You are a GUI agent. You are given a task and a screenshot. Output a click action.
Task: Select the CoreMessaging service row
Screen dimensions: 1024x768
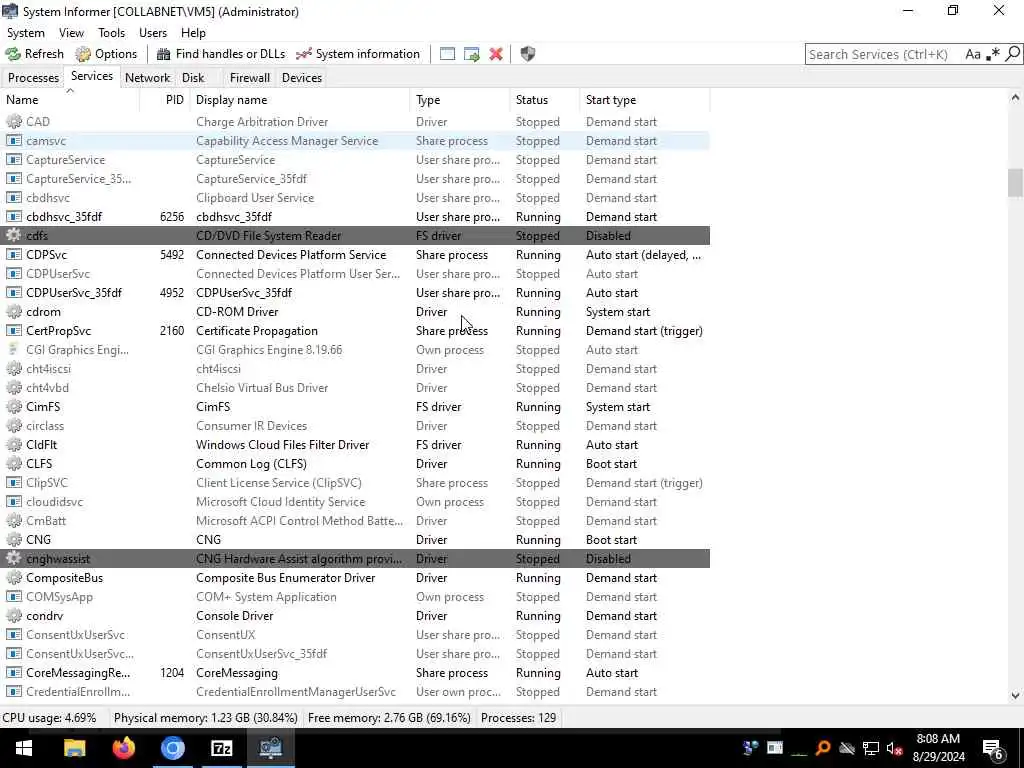click(x=355, y=673)
